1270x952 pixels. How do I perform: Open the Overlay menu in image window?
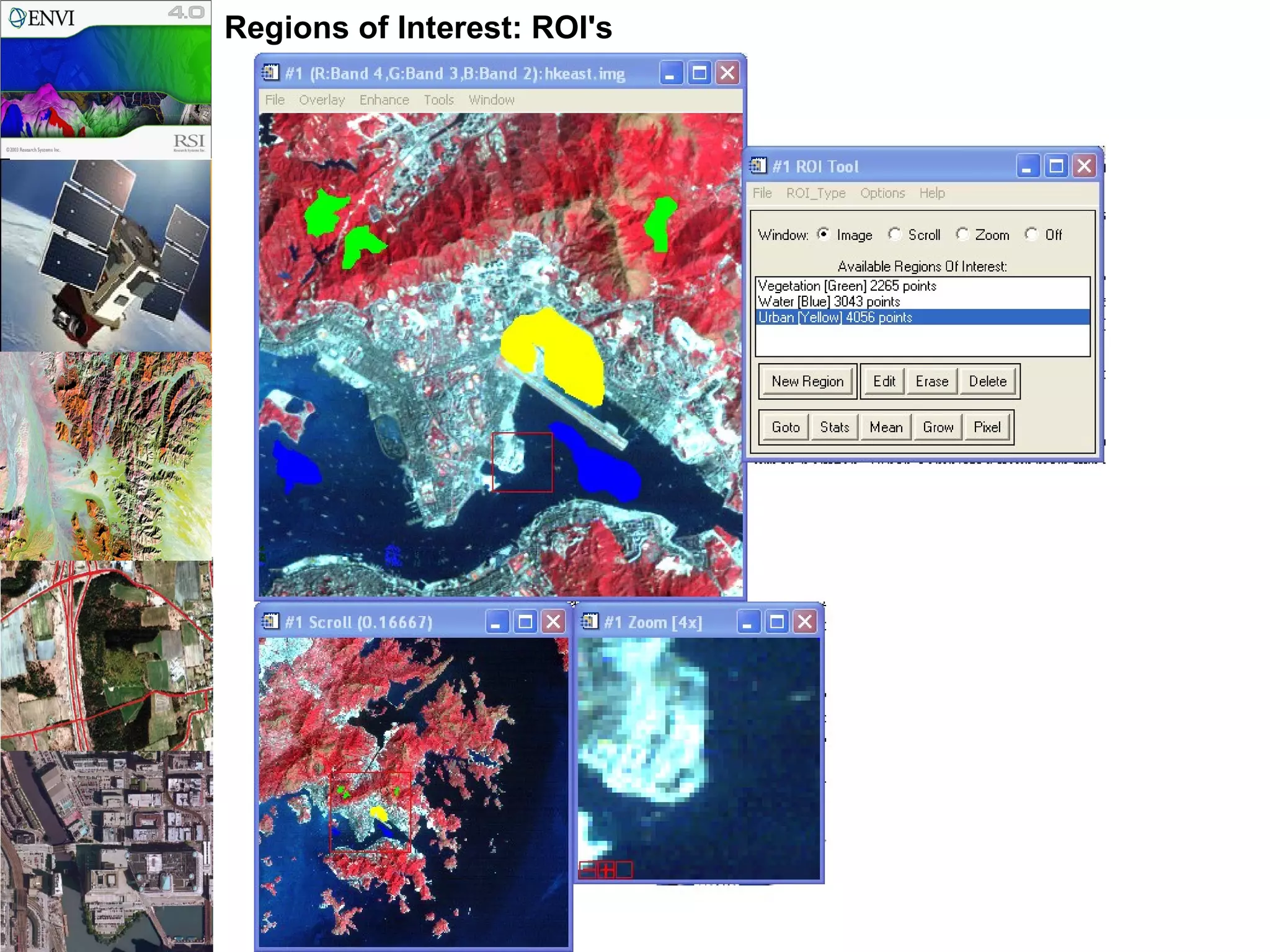(321, 100)
